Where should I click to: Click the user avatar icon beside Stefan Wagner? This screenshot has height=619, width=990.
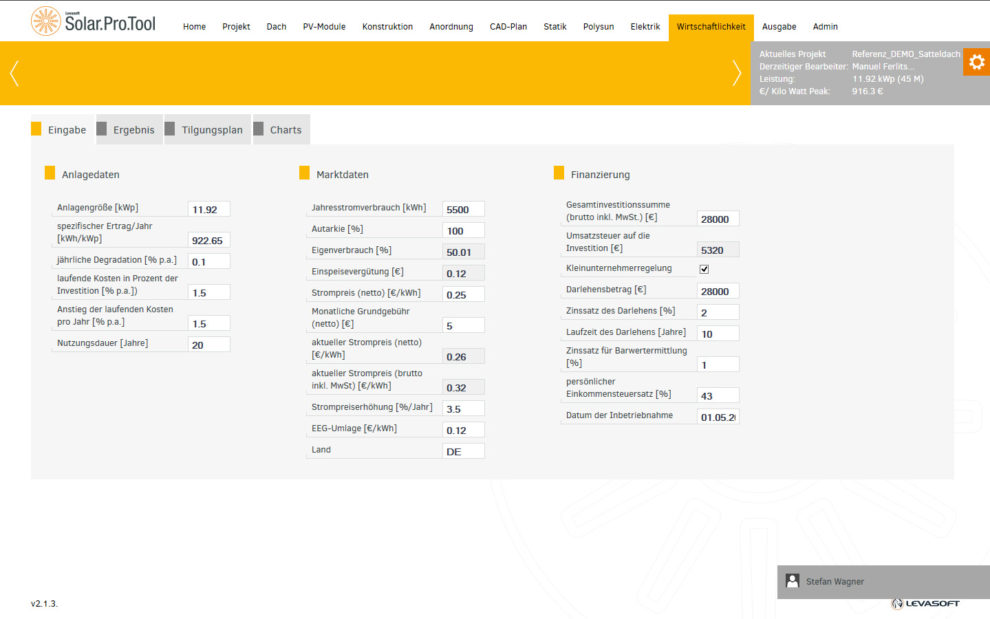pos(792,581)
